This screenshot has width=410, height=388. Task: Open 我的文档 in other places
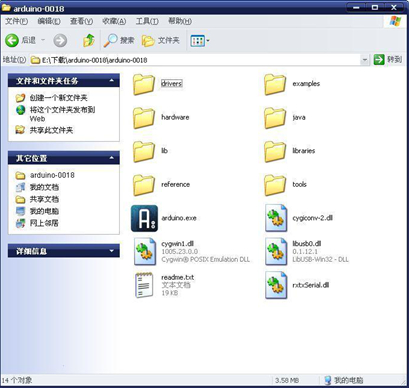44,187
